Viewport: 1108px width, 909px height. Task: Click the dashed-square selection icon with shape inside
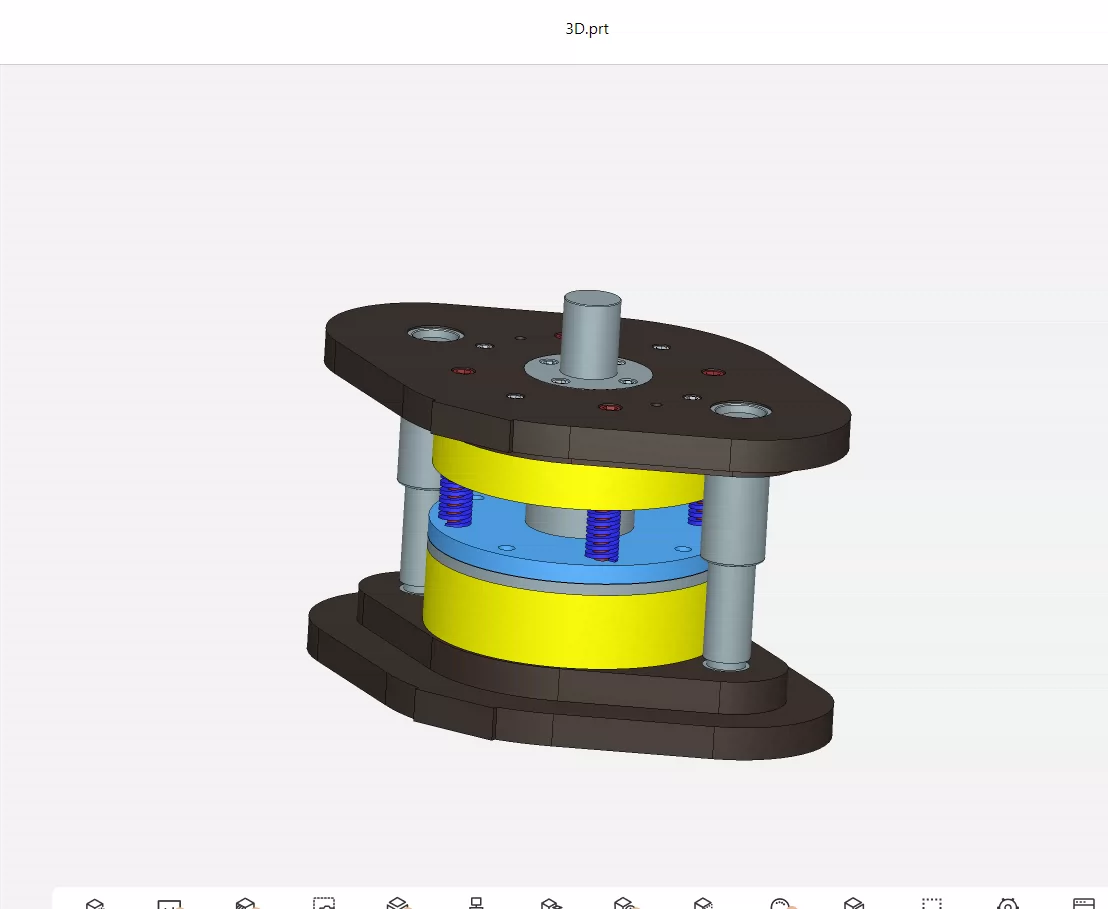(324, 903)
